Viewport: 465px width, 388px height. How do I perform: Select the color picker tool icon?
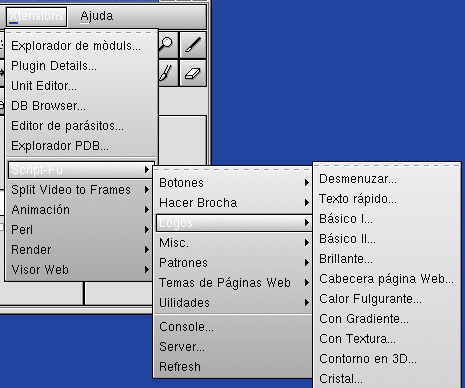tap(193, 45)
